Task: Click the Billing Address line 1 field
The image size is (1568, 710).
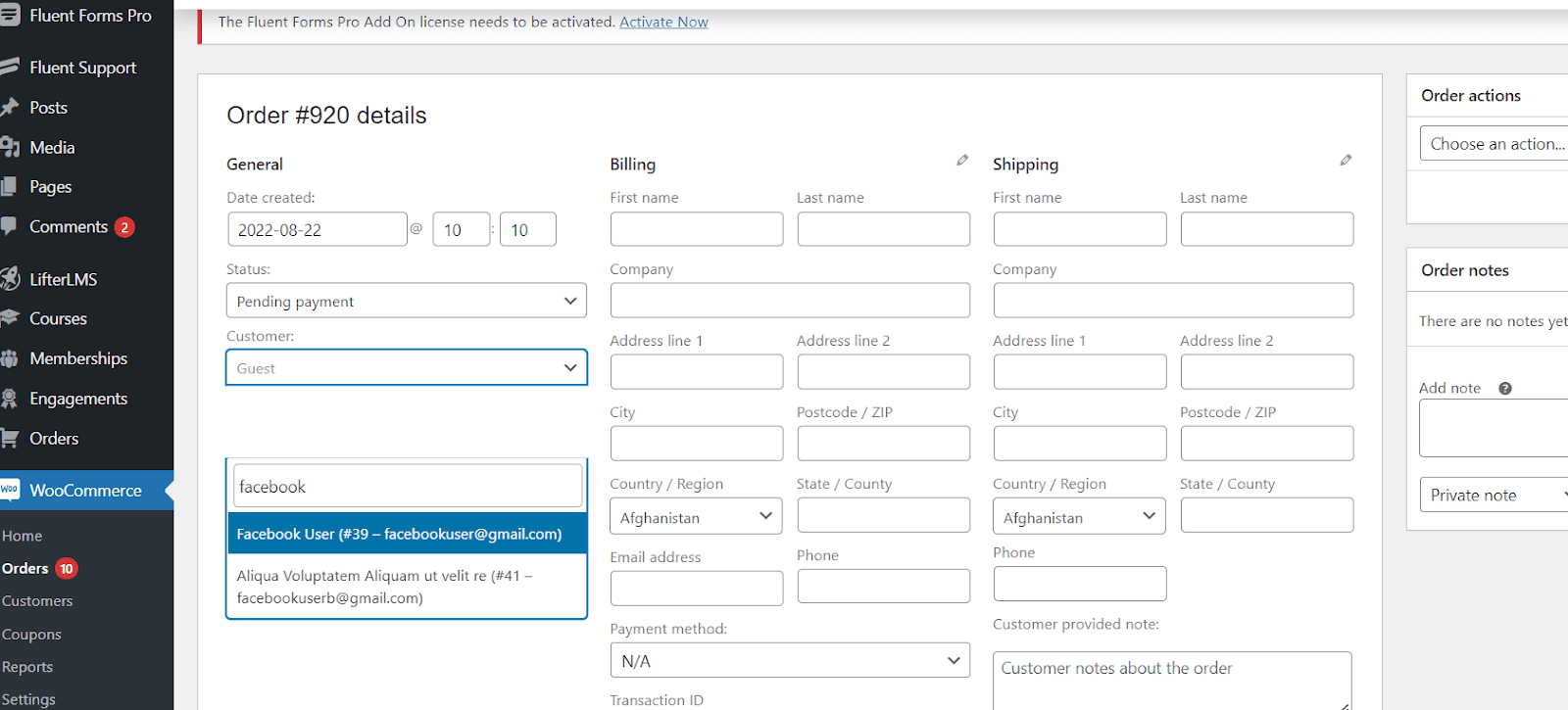Action: coord(696,372)
